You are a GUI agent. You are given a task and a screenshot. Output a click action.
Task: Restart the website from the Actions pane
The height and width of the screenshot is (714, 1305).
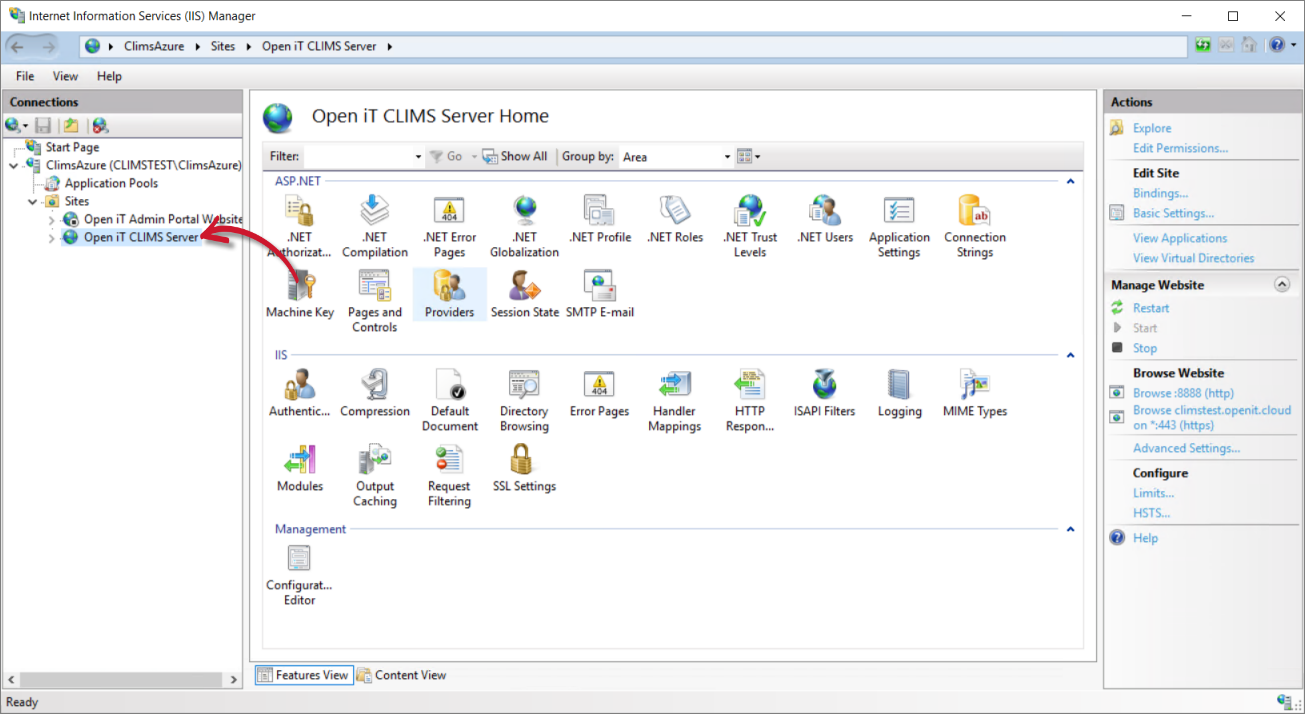click(x=1148, y=307)
